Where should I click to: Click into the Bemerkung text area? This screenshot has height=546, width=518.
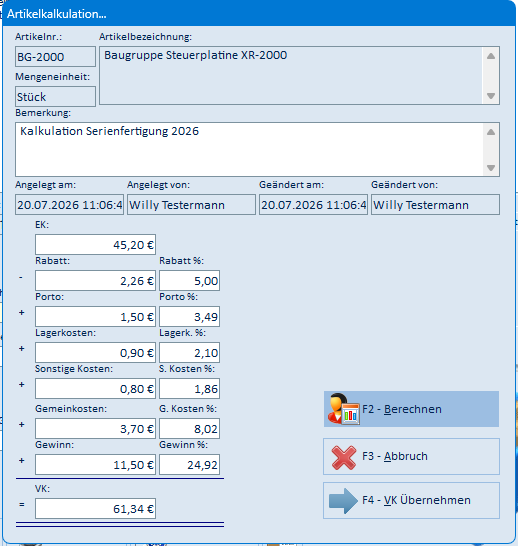249,149
